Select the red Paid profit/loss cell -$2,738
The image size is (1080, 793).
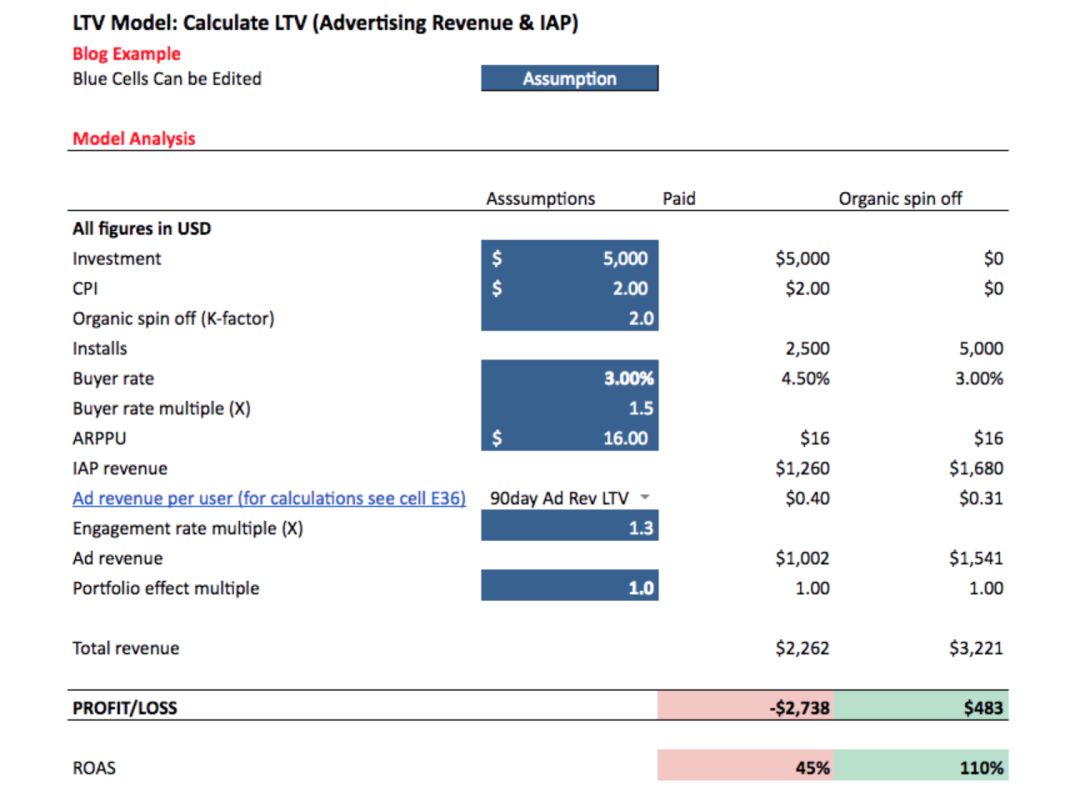pyautogui.click(x=744, y=707)
